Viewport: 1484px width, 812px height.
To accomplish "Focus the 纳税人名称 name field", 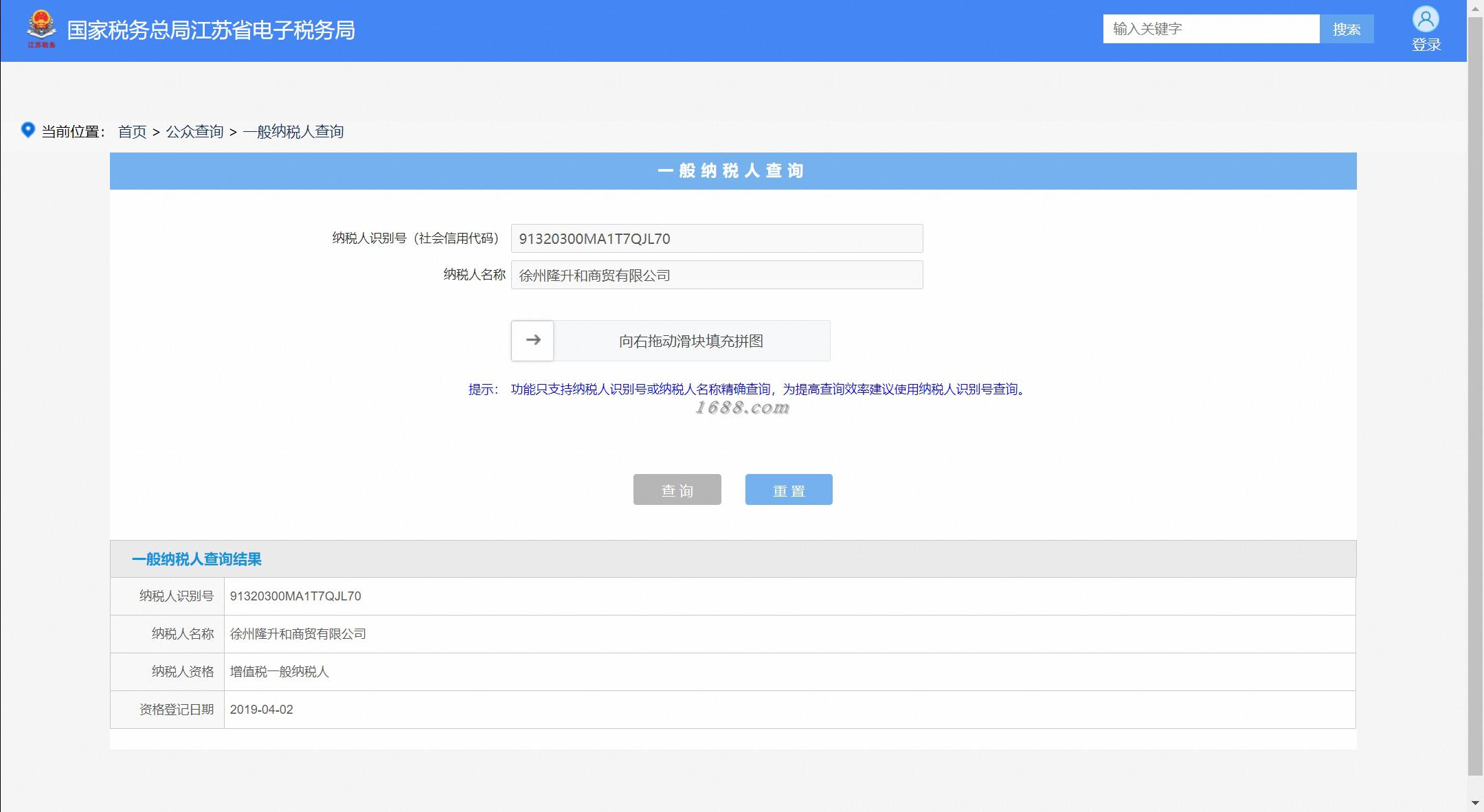I will coord(717,275).
